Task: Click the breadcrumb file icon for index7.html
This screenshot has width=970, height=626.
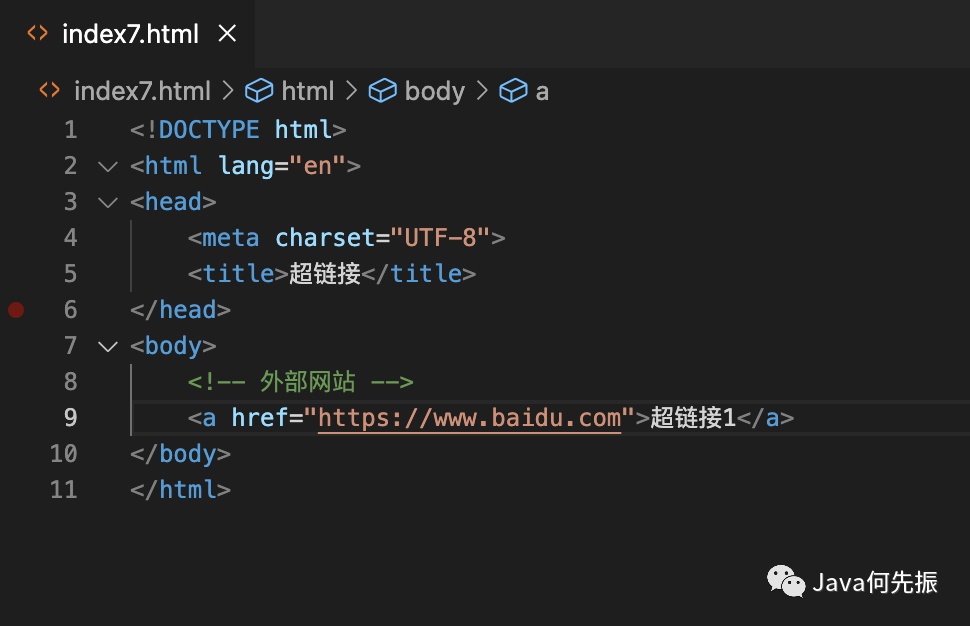Action: click(x=49, y=91)
